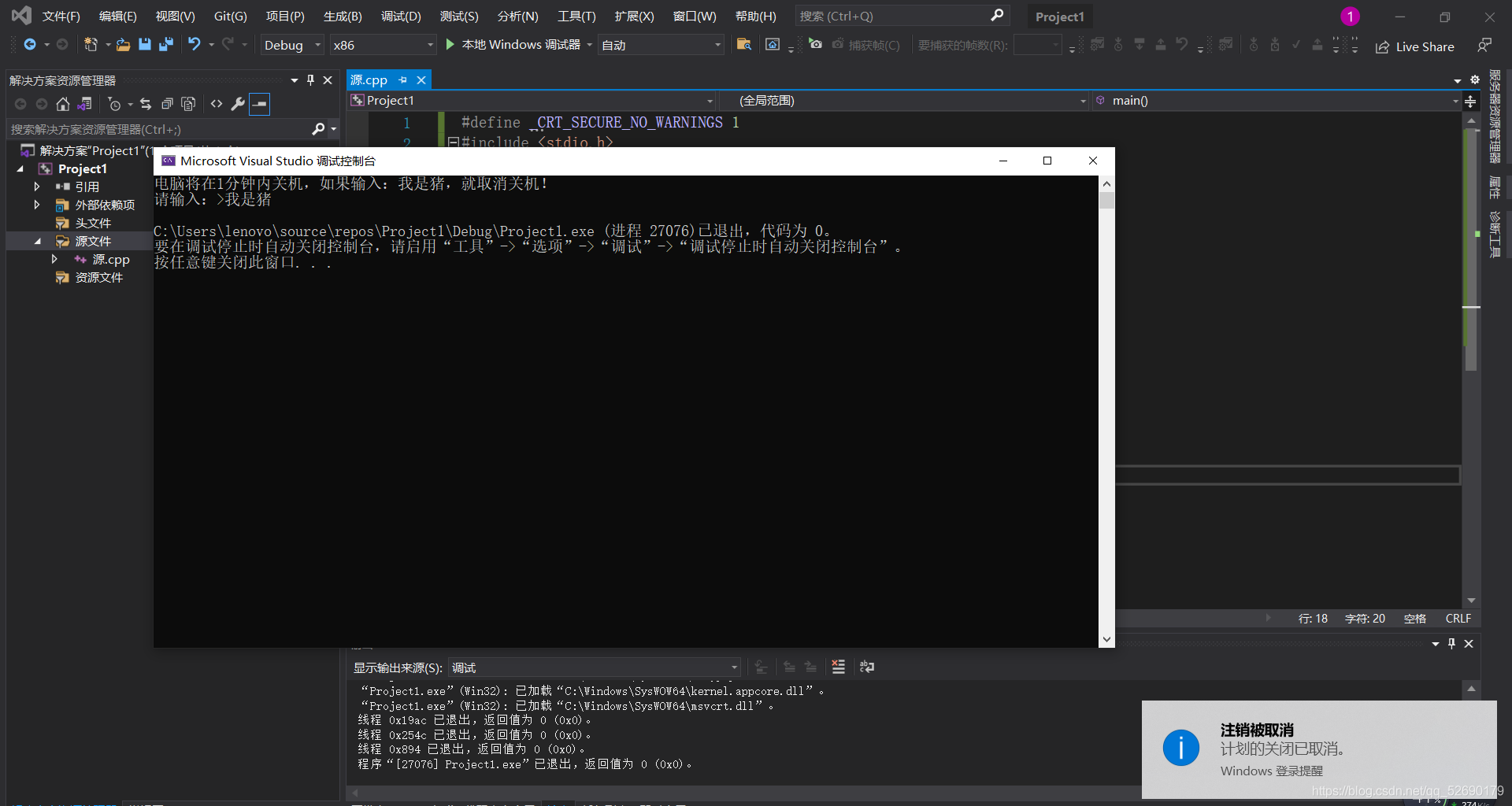This screenshot has height=806, width=1512.
Task: Click the save all icon
Action: pos(165,45)
